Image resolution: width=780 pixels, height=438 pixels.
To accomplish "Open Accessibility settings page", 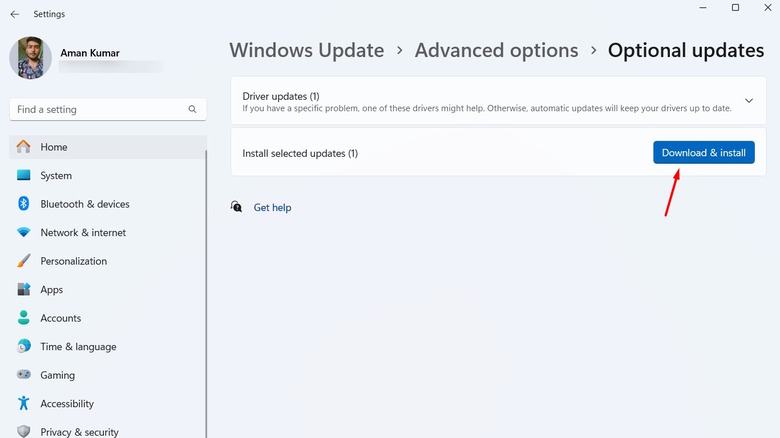I will coord(67,404).
